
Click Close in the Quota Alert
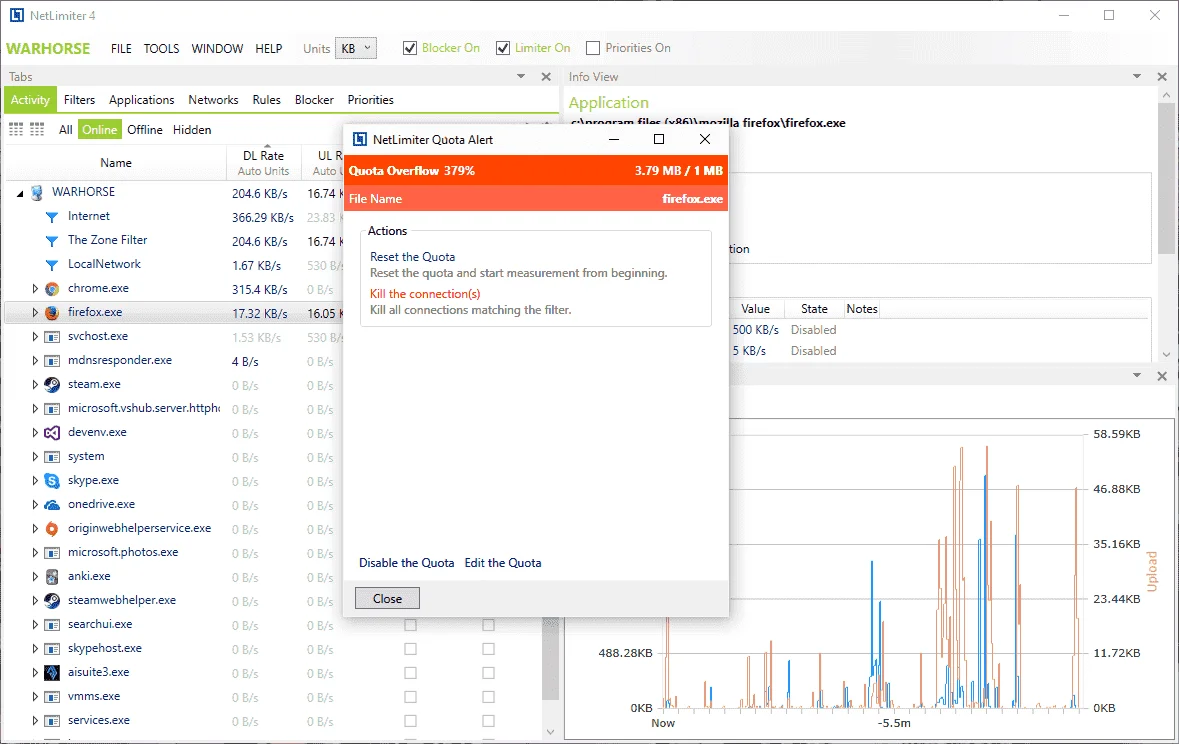point(387,599)
